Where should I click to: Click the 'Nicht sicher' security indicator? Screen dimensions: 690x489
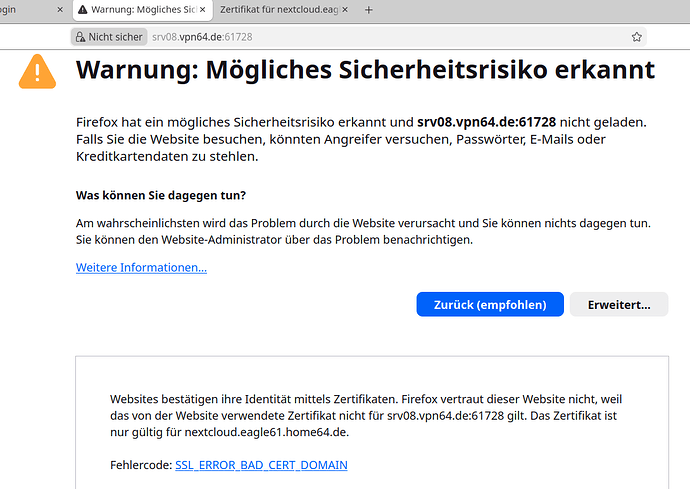click(x=108, y=37)
